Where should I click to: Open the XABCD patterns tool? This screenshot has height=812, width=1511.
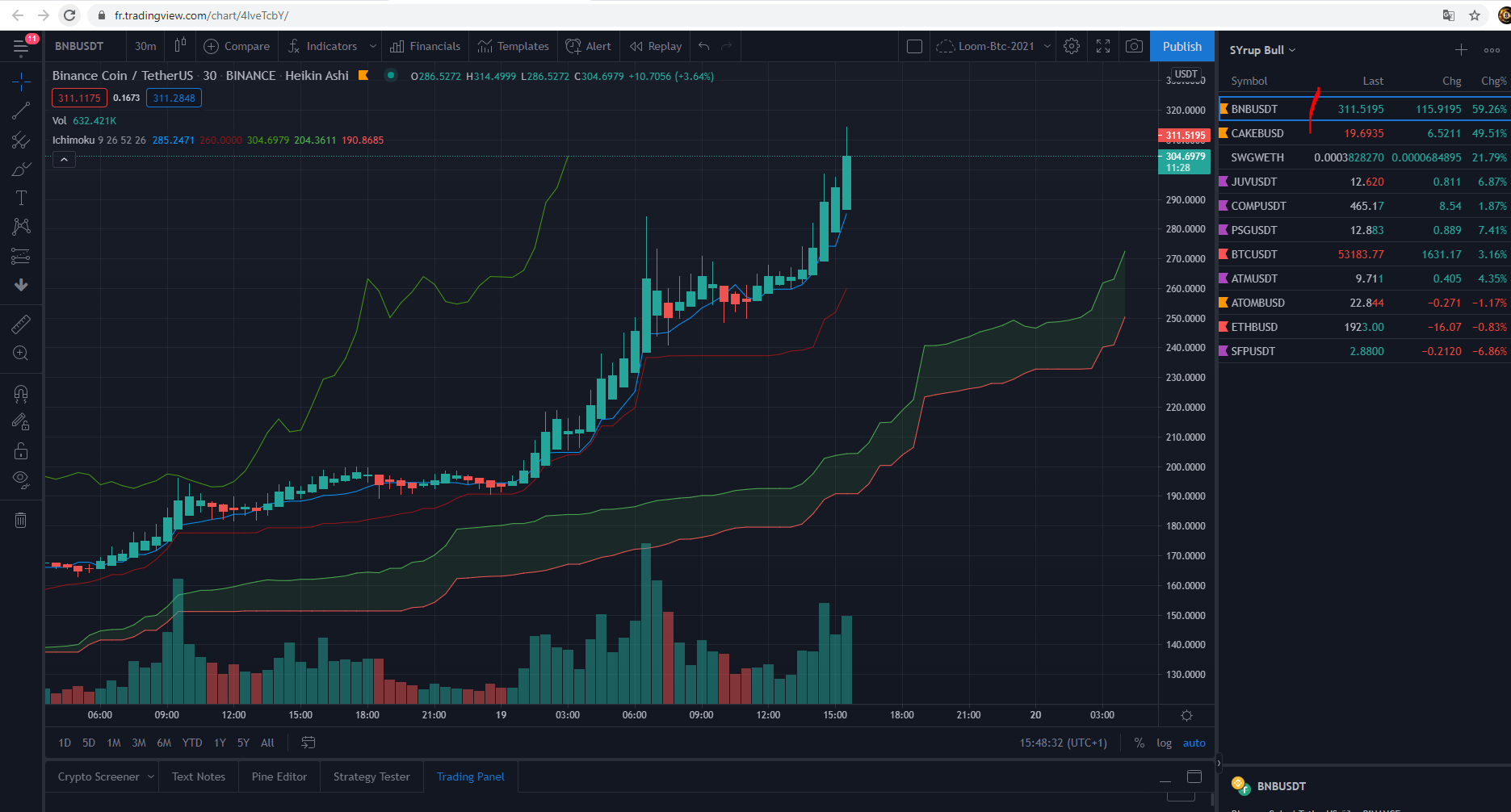coord(21,227)
